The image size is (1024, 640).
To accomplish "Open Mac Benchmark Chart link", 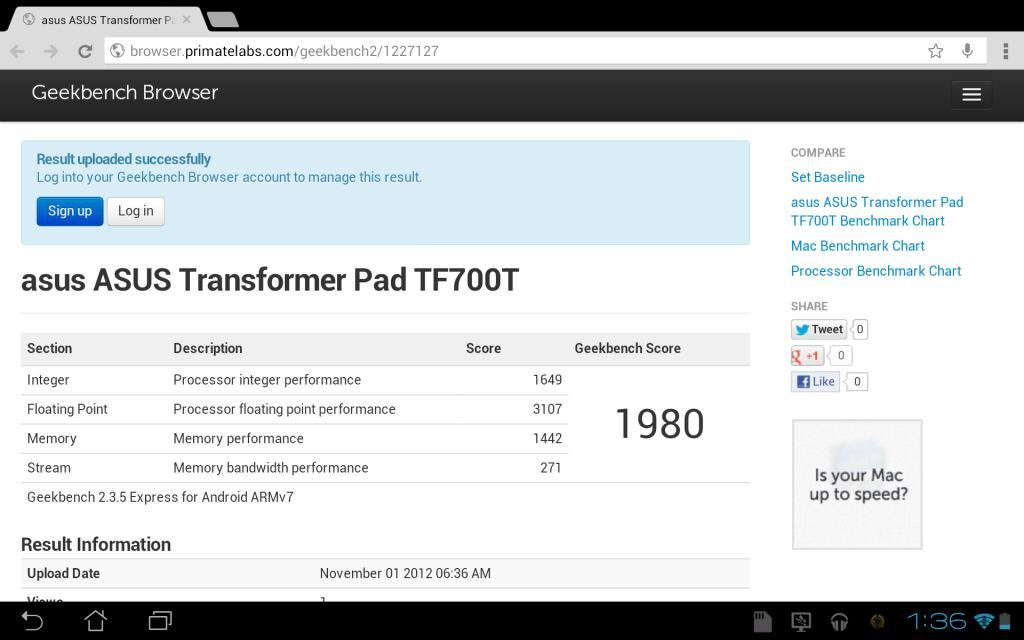I will 857,246.
